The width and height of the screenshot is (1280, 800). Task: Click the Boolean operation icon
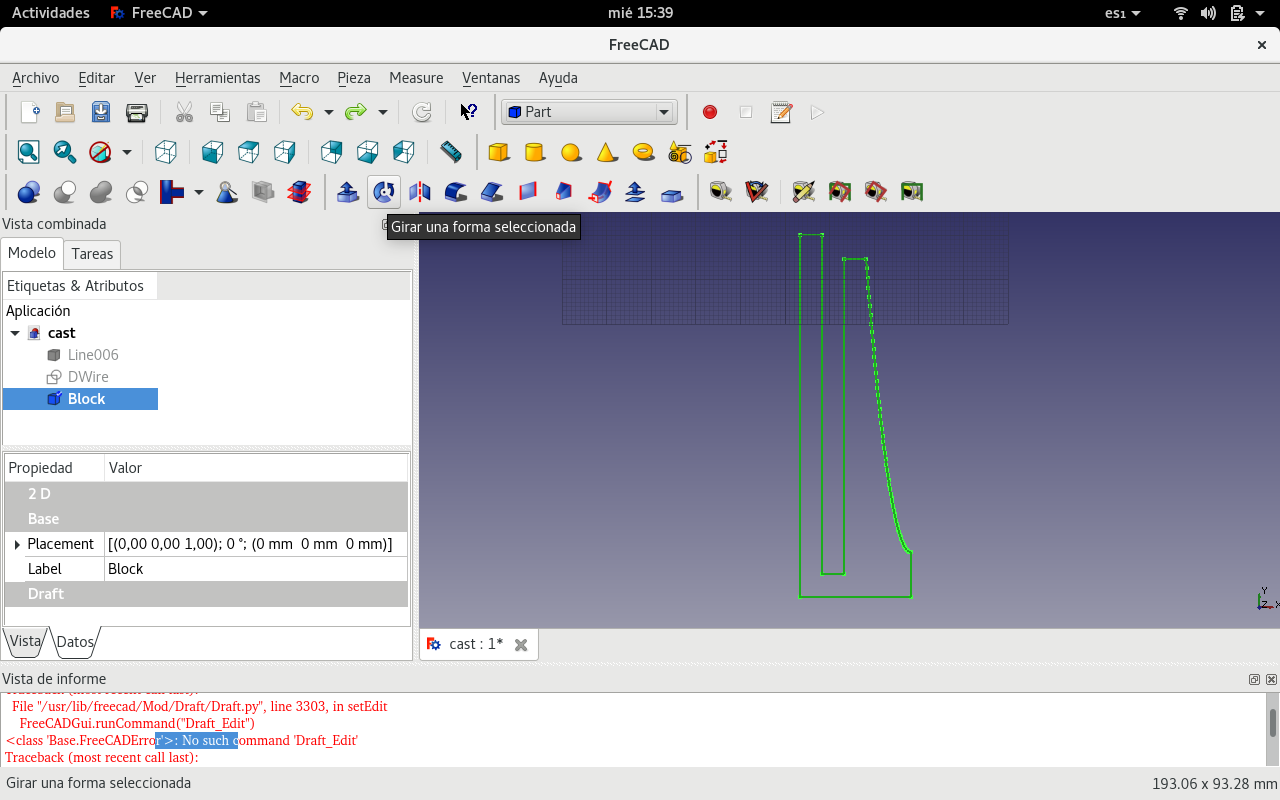29,191
